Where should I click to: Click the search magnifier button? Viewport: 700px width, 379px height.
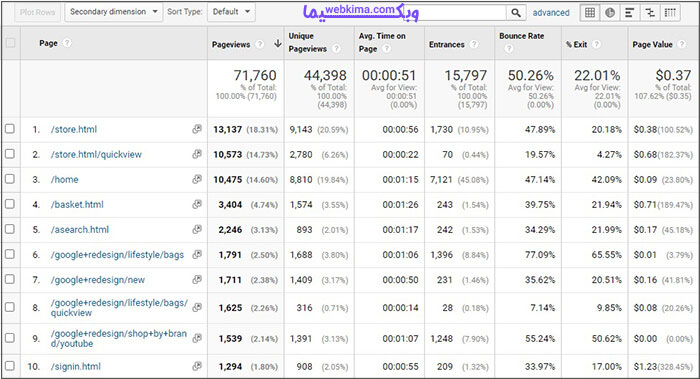(x=516, y=12)
